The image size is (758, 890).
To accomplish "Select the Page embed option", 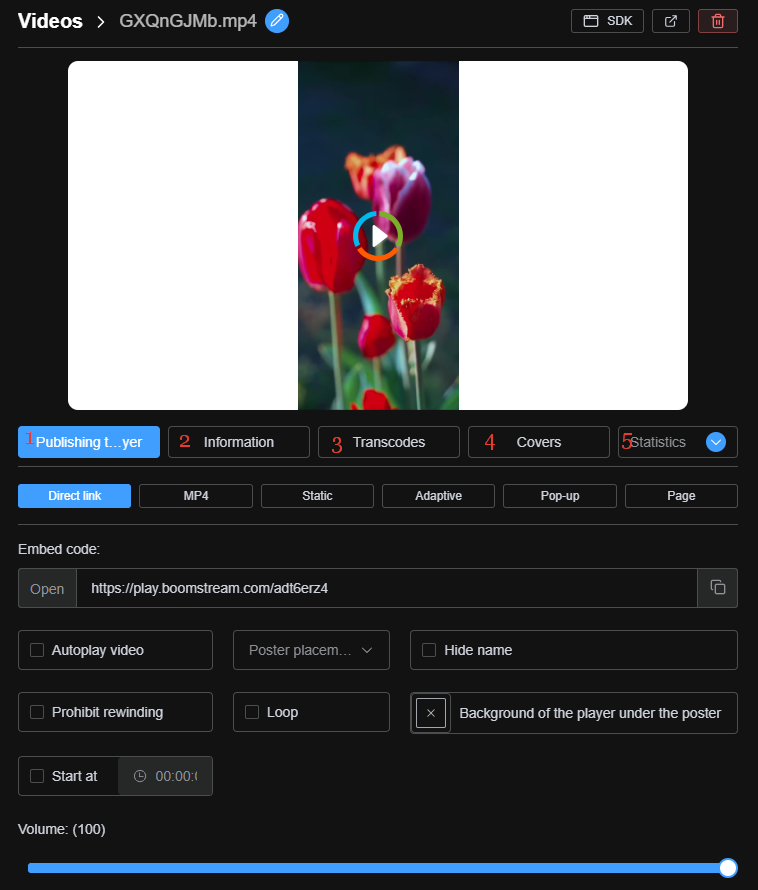I will click(x=681, y=496).
